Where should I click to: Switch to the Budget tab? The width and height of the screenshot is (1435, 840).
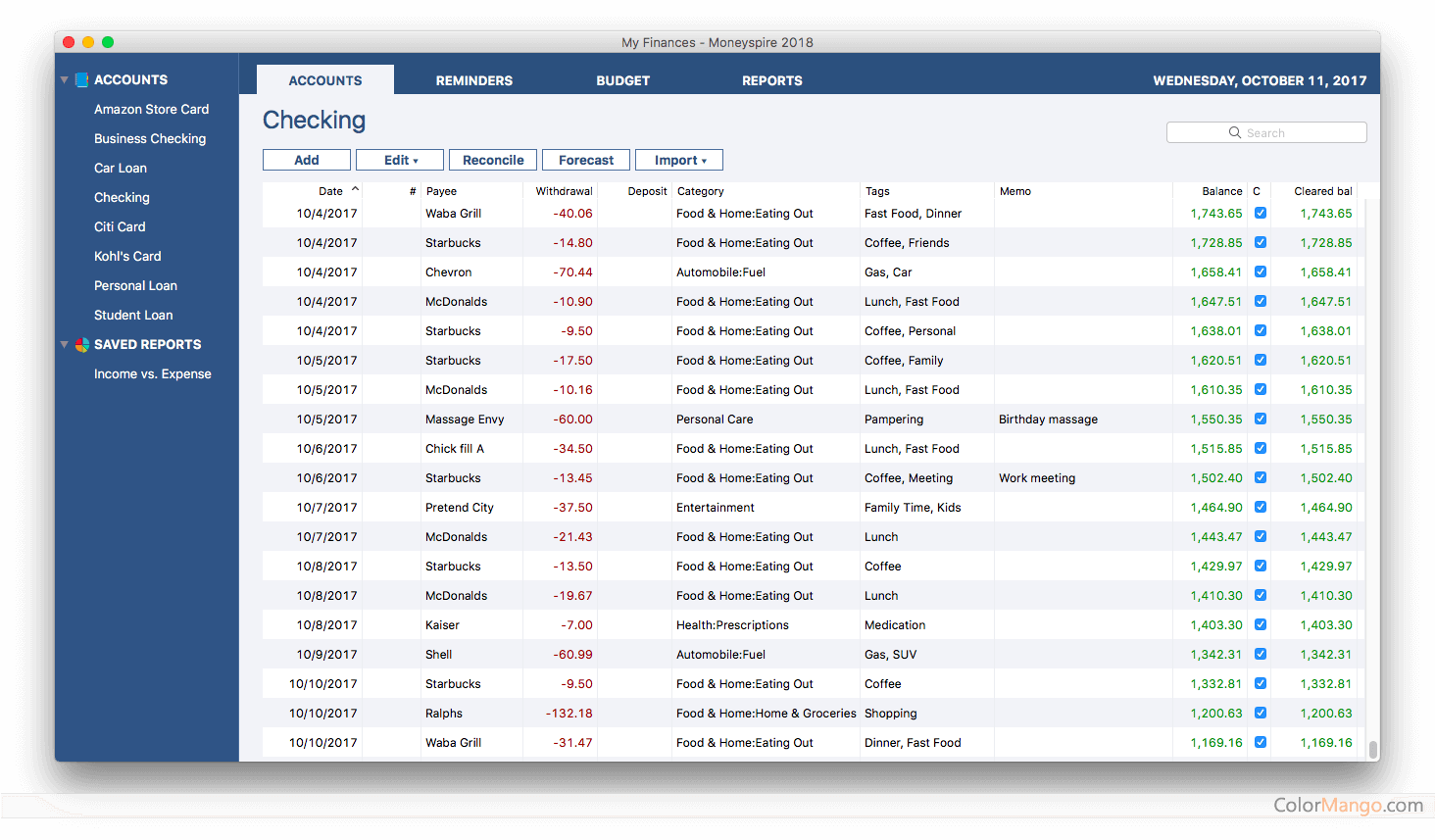[623, 80]
